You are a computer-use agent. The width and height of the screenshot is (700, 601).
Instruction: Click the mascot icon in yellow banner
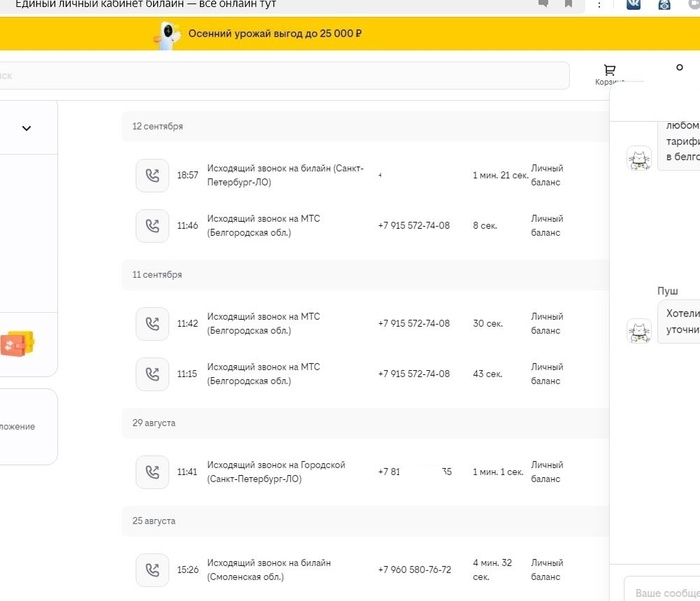click(168, 35)
